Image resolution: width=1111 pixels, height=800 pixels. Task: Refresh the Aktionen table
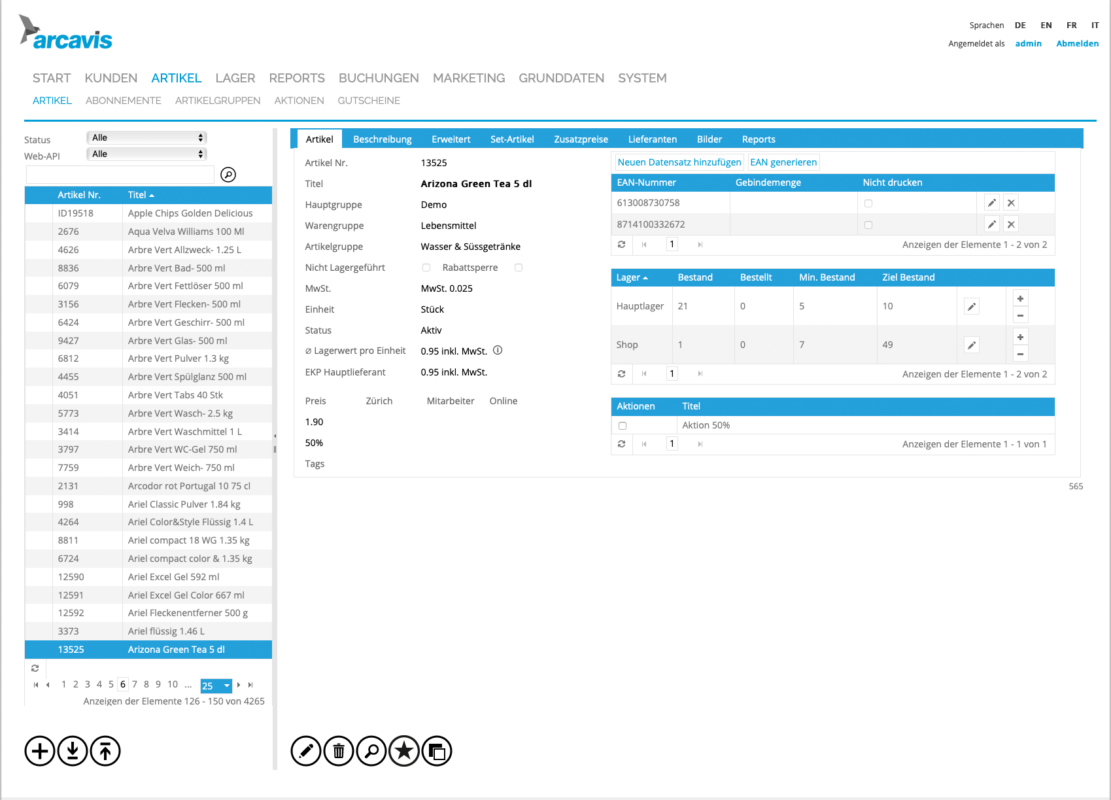621,444
